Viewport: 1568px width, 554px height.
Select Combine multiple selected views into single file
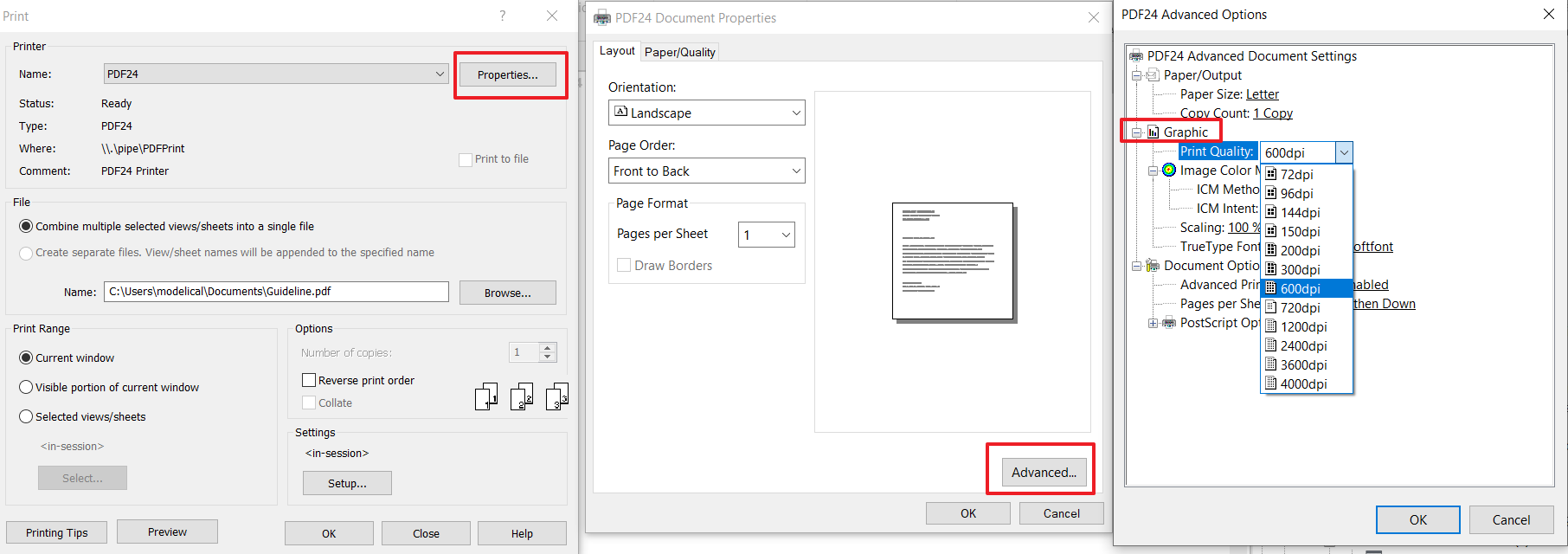coord(26,226)
